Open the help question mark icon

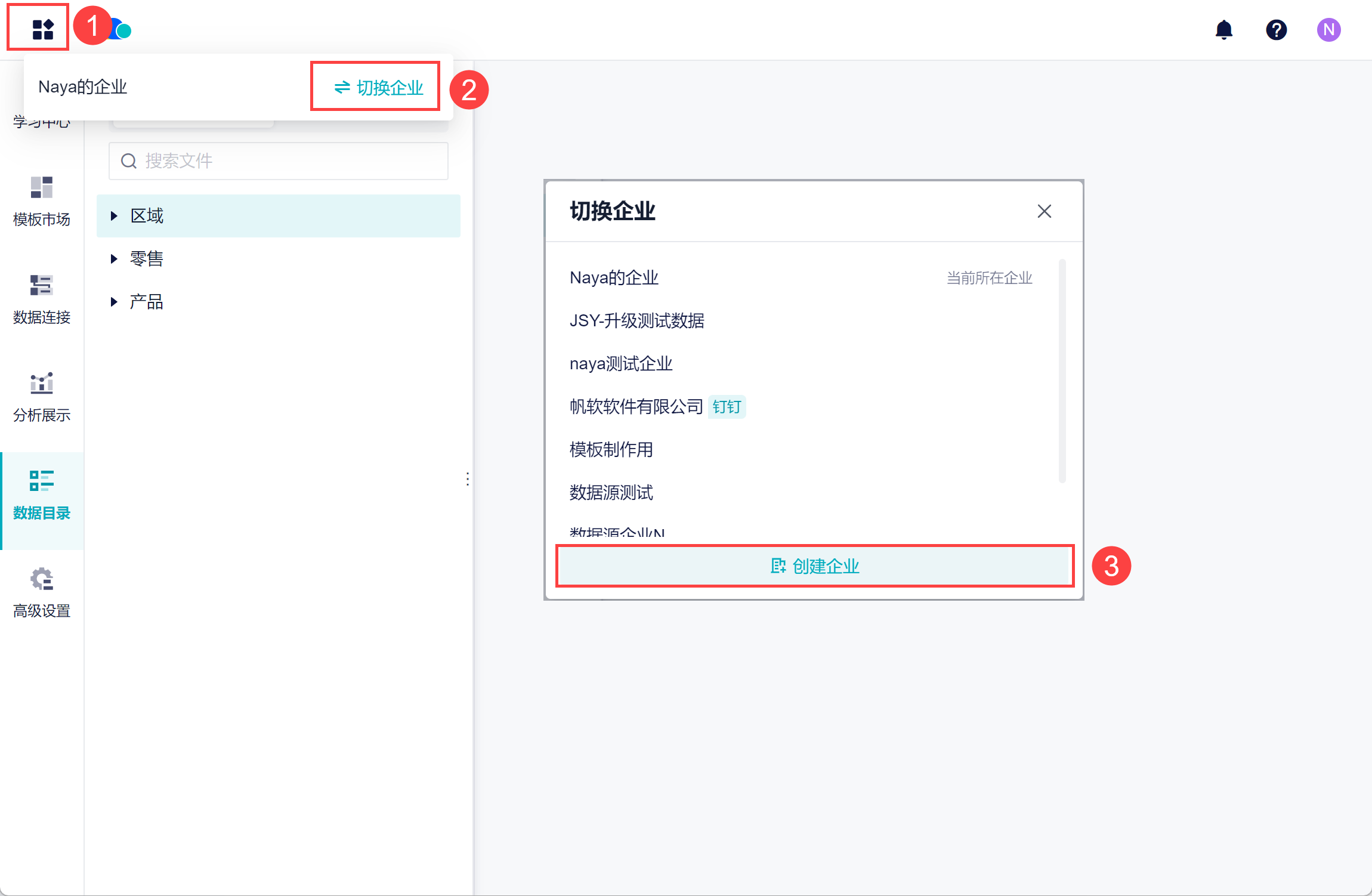pyautogui.click(x=1276, y=29)
